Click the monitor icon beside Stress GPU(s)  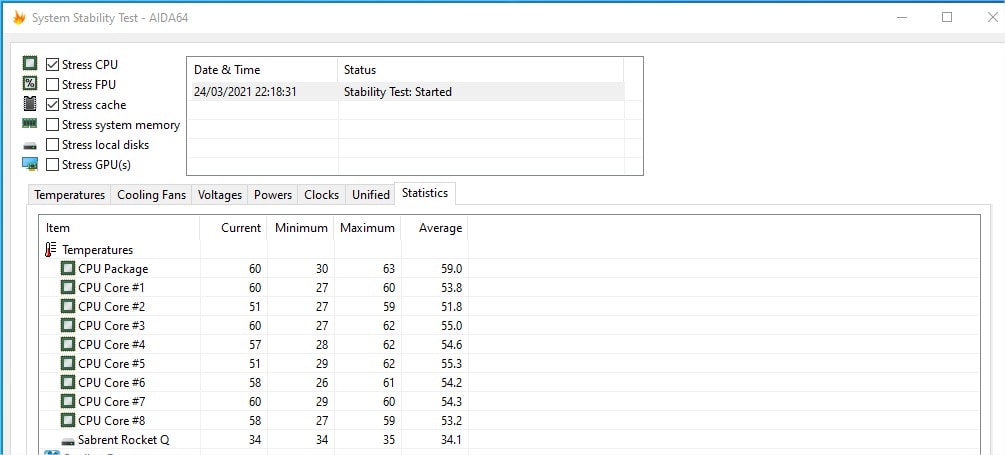tap(30, 164)
